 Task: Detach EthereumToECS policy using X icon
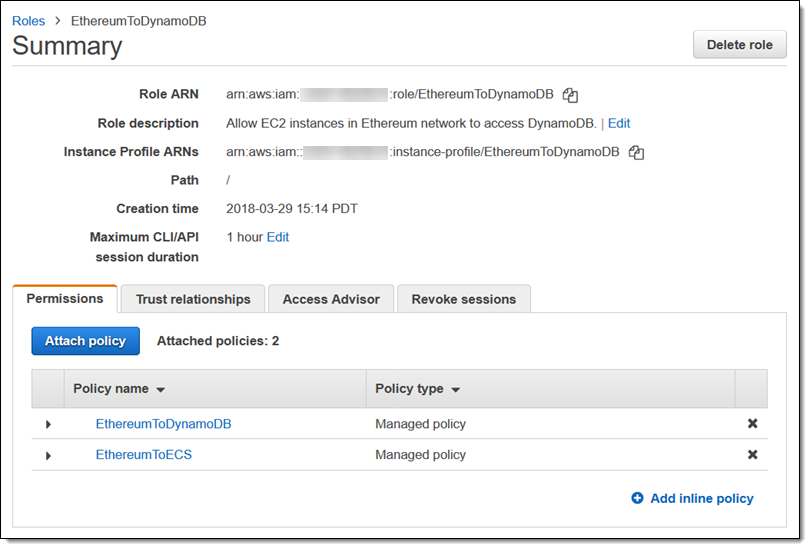coord(752,455)
